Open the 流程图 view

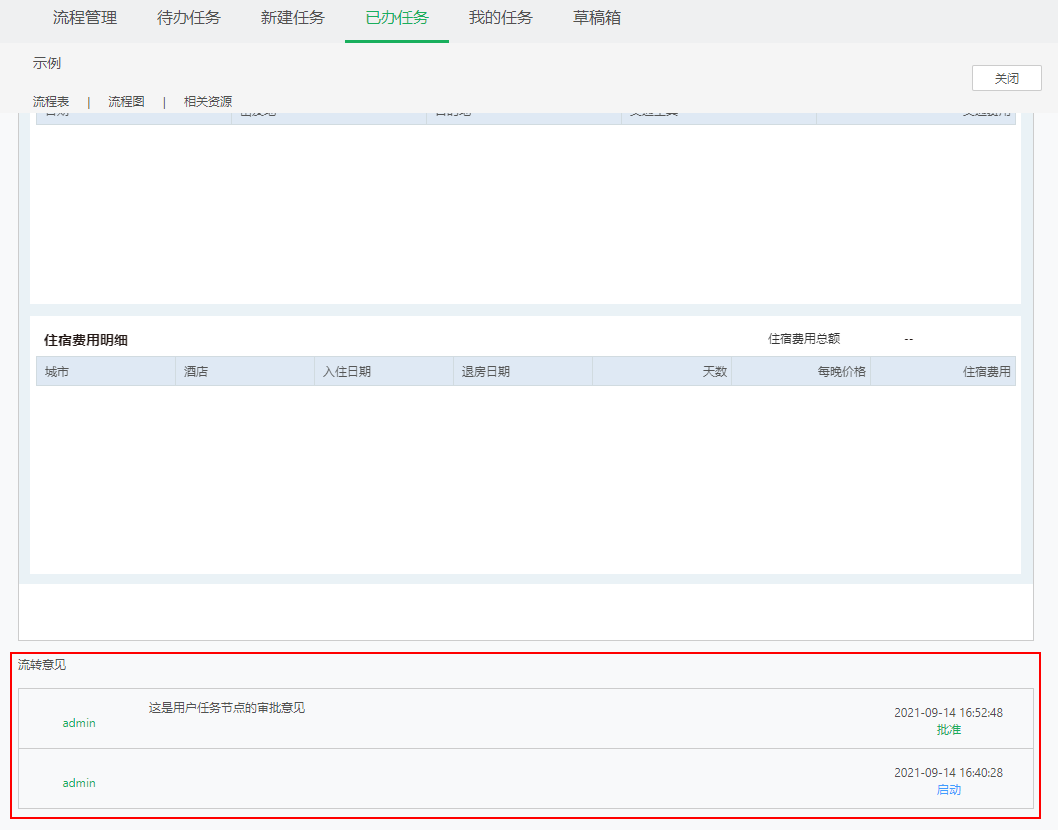click(x=126, y=101)
